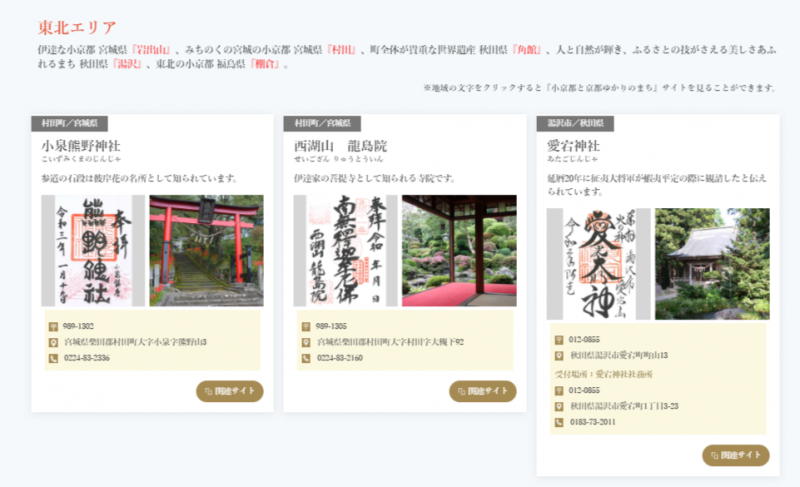View 小泉熊野神社 red torii gate photo
This screenshot has width=800, height=487.
206,250
